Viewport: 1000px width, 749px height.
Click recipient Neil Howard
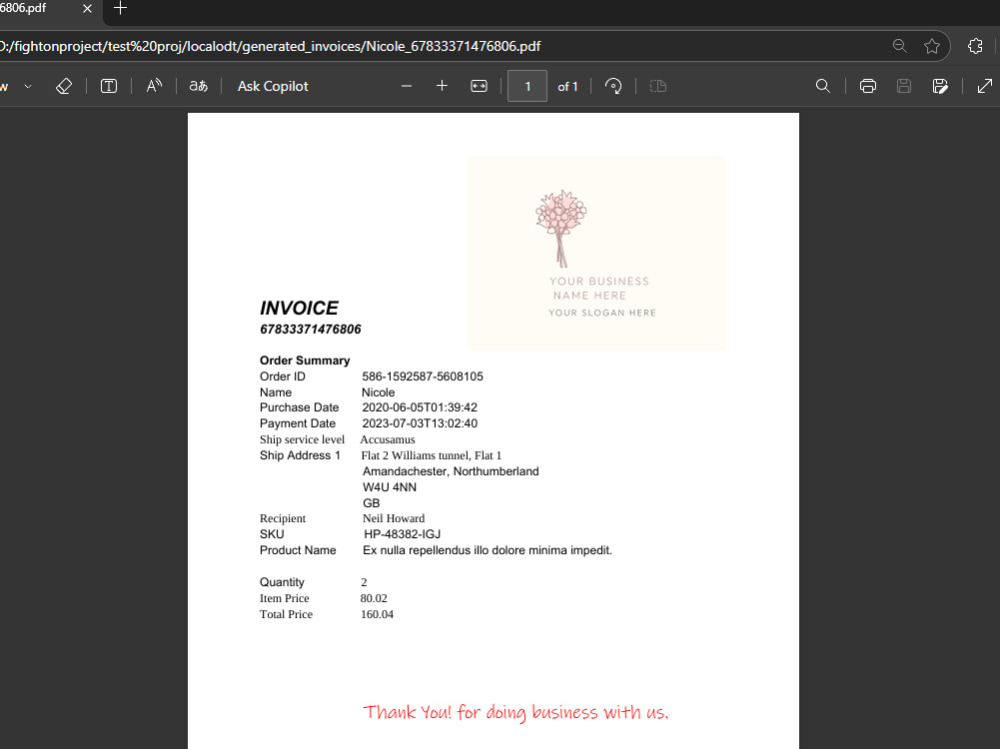393,519
